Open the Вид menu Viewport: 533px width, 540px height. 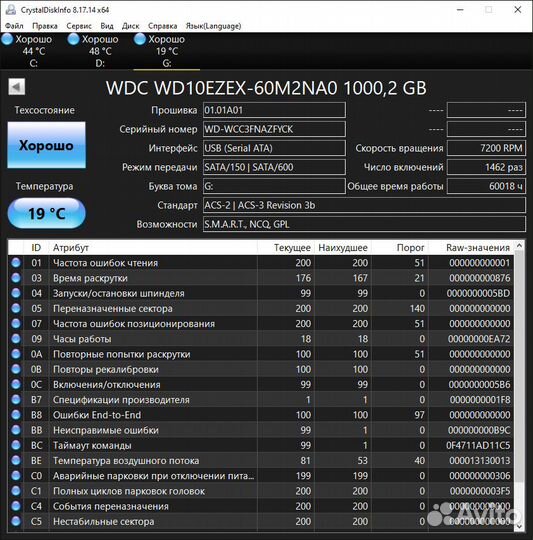coord(107,26)
